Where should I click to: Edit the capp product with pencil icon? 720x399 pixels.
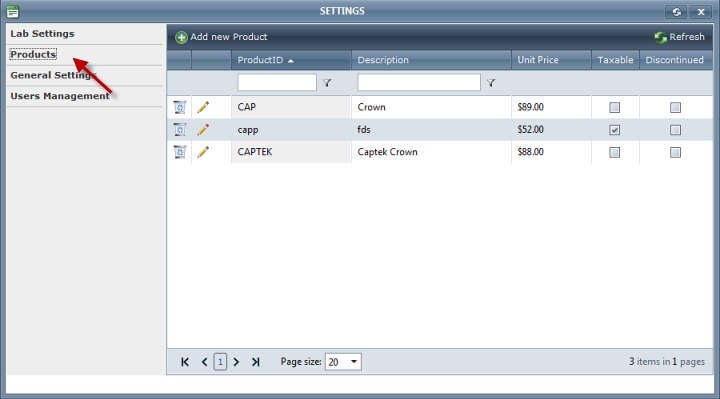(x=203, y=129)
